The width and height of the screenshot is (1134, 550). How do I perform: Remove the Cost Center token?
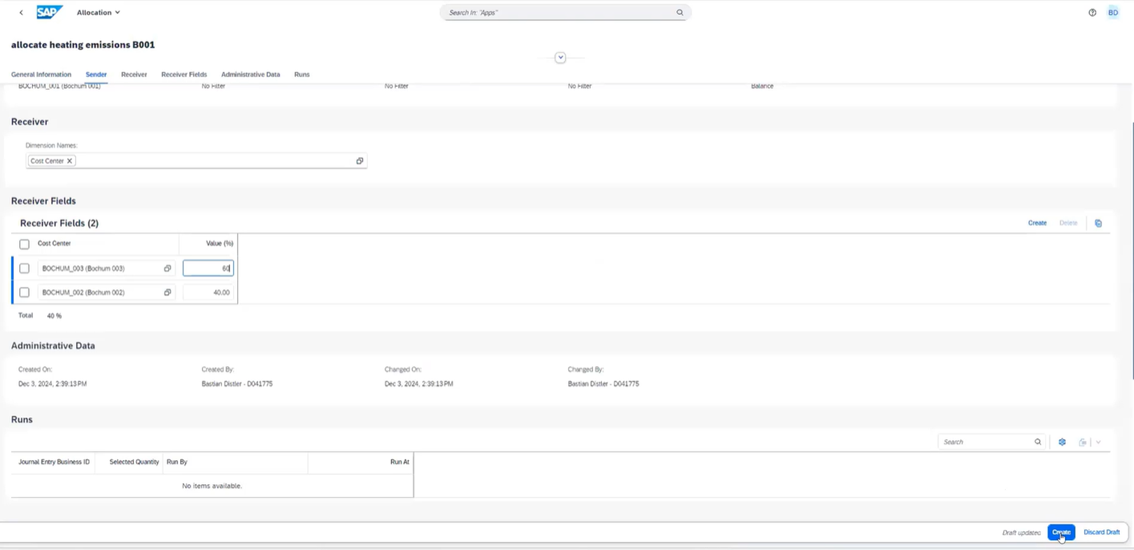70,161
